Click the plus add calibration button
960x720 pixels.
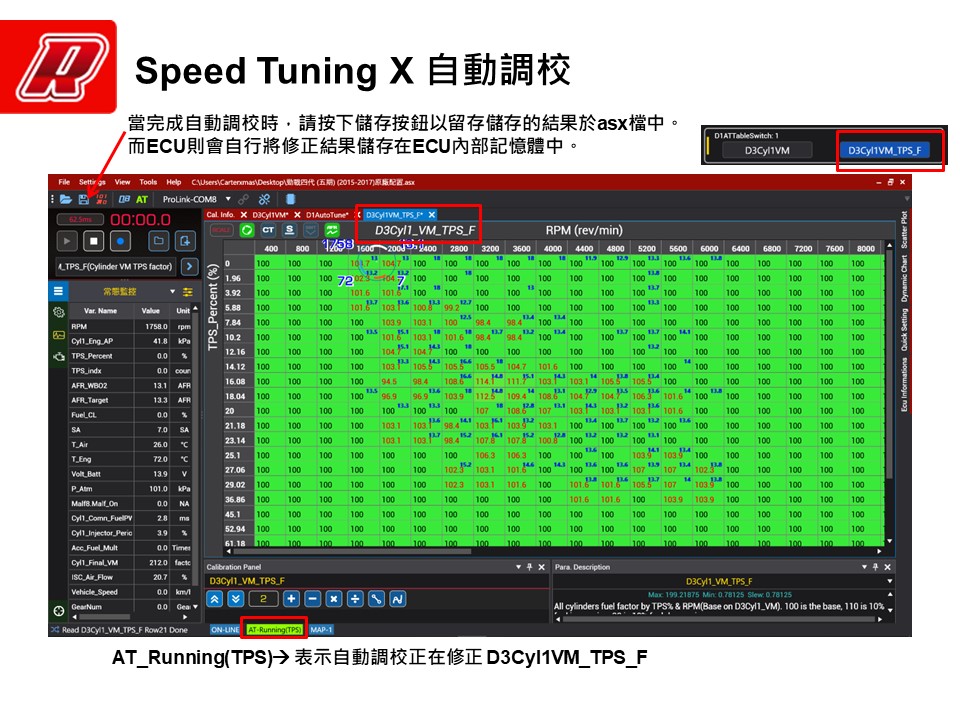pos(291,599)
